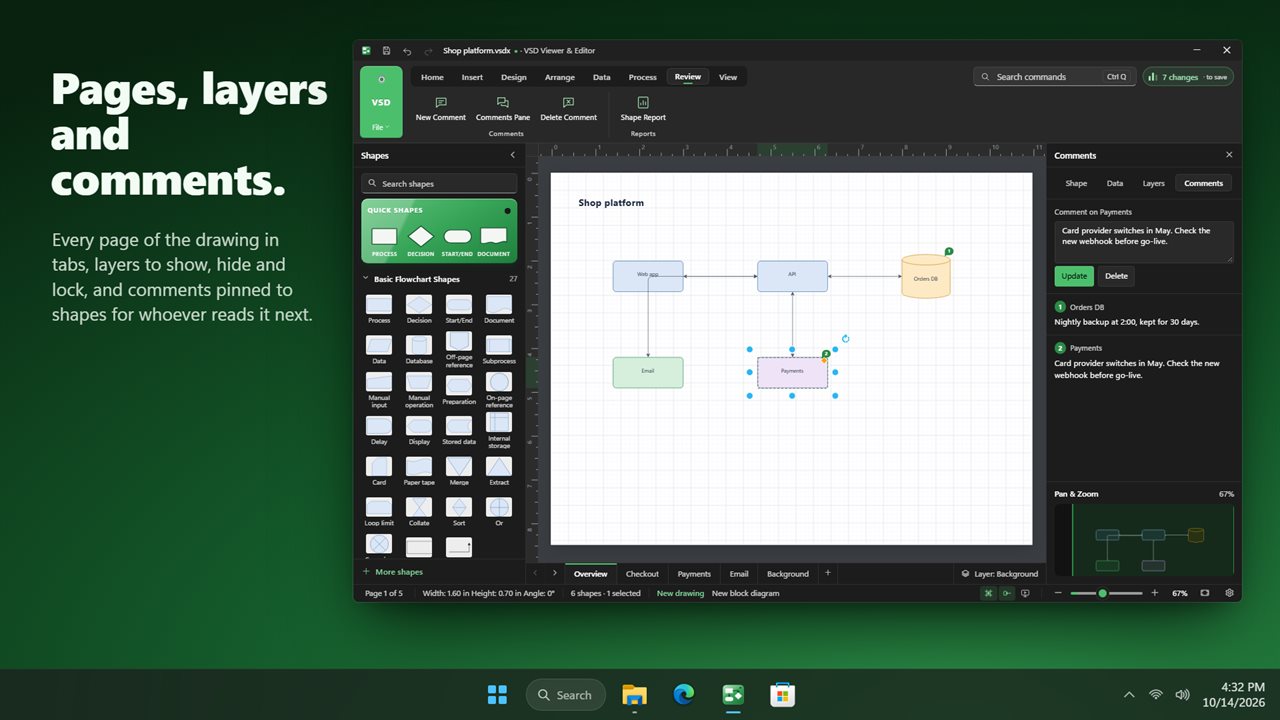
Task: Adjust the zoom slider handle
Action: click(x=1102, y=593)
